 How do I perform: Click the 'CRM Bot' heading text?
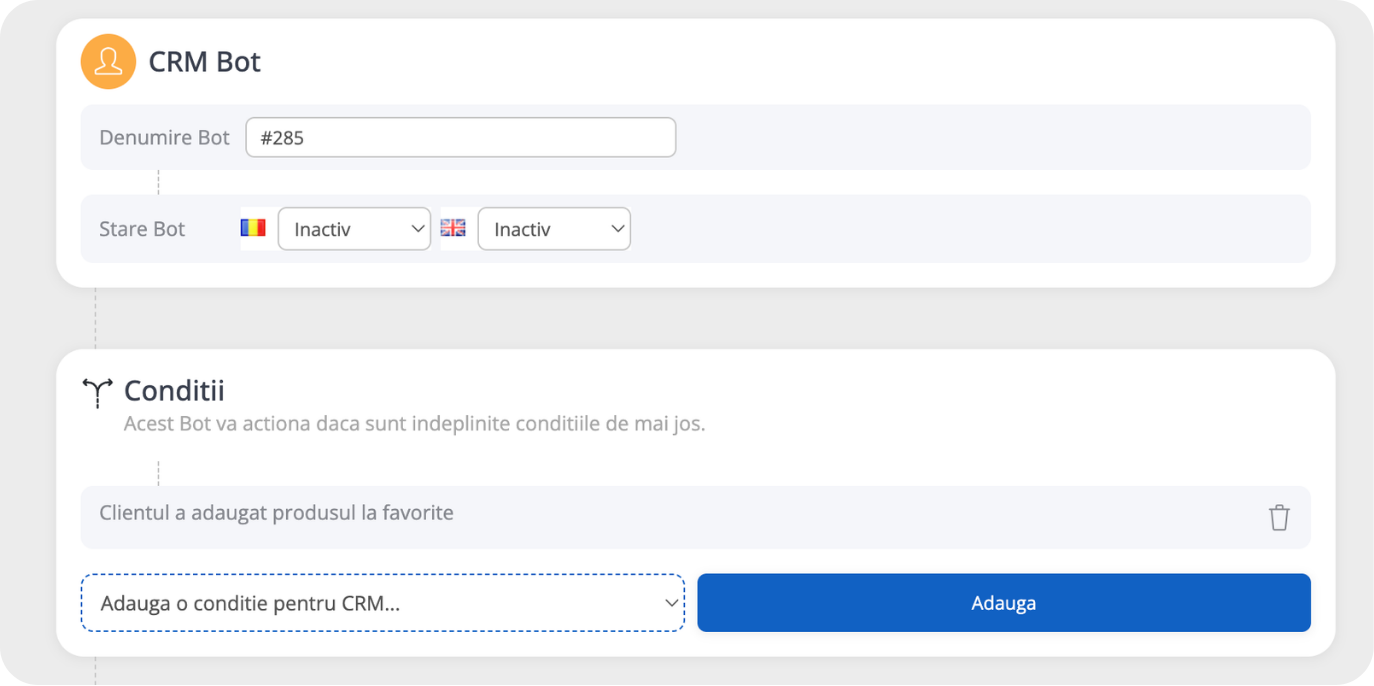pyautogui.click(x=205, y=62)
